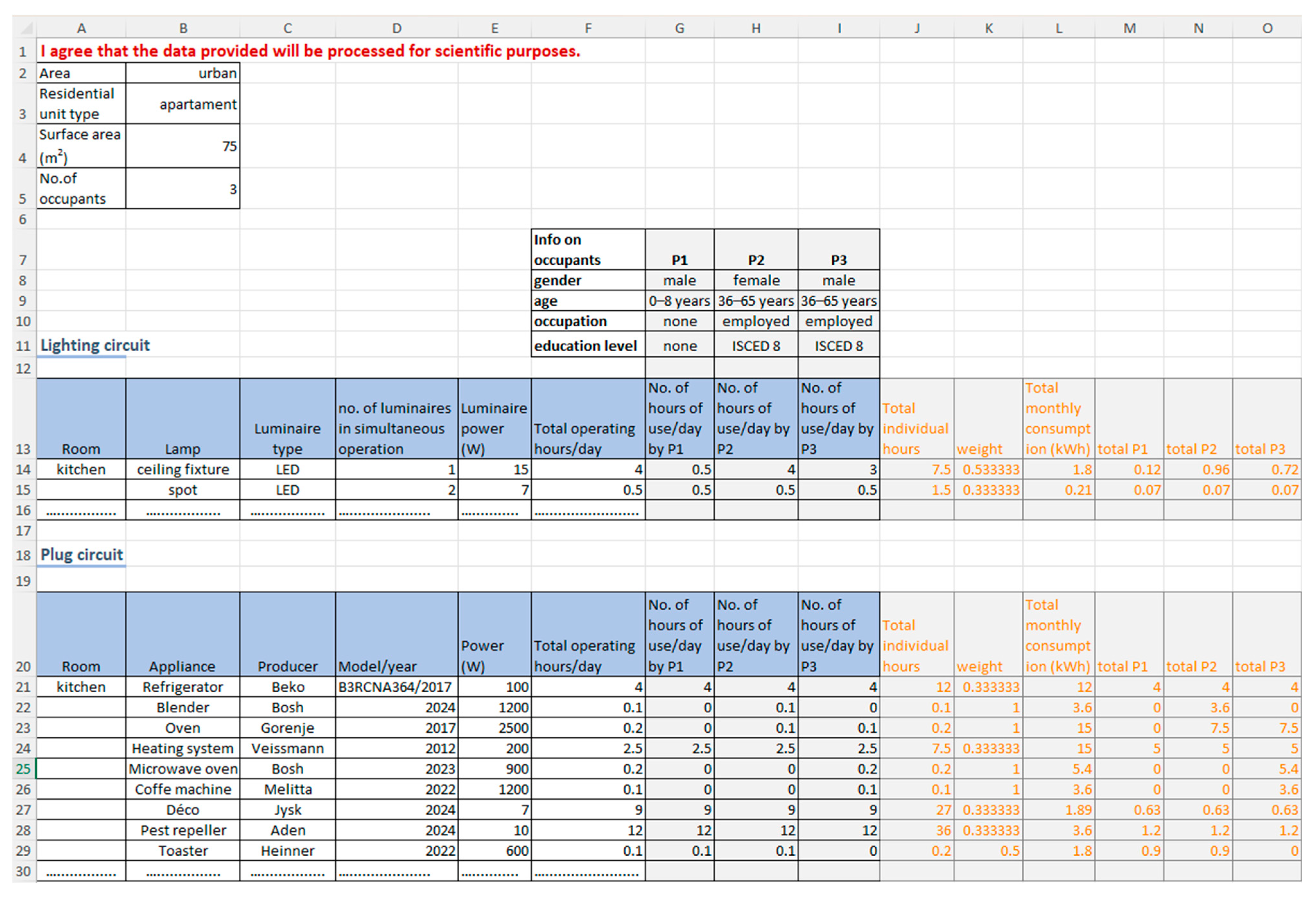Click the Veissmann producer cell
The height and width of the screenshot is (898, 1316).
287,748
